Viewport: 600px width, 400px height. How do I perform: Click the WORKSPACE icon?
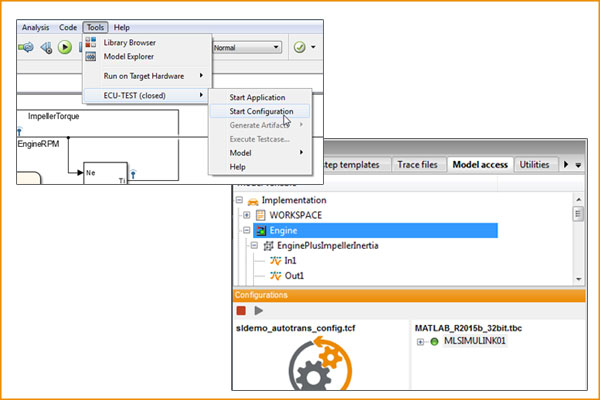261,215
